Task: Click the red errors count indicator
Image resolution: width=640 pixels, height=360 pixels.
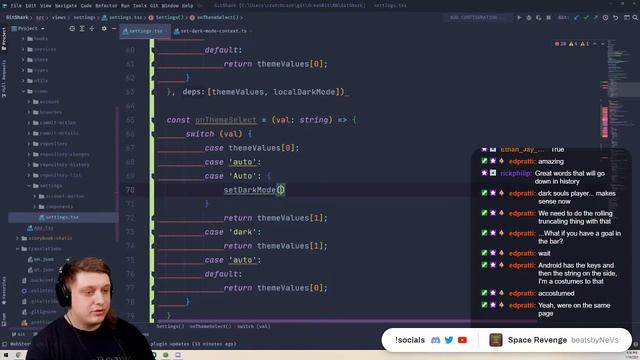Action: (560, 44)
